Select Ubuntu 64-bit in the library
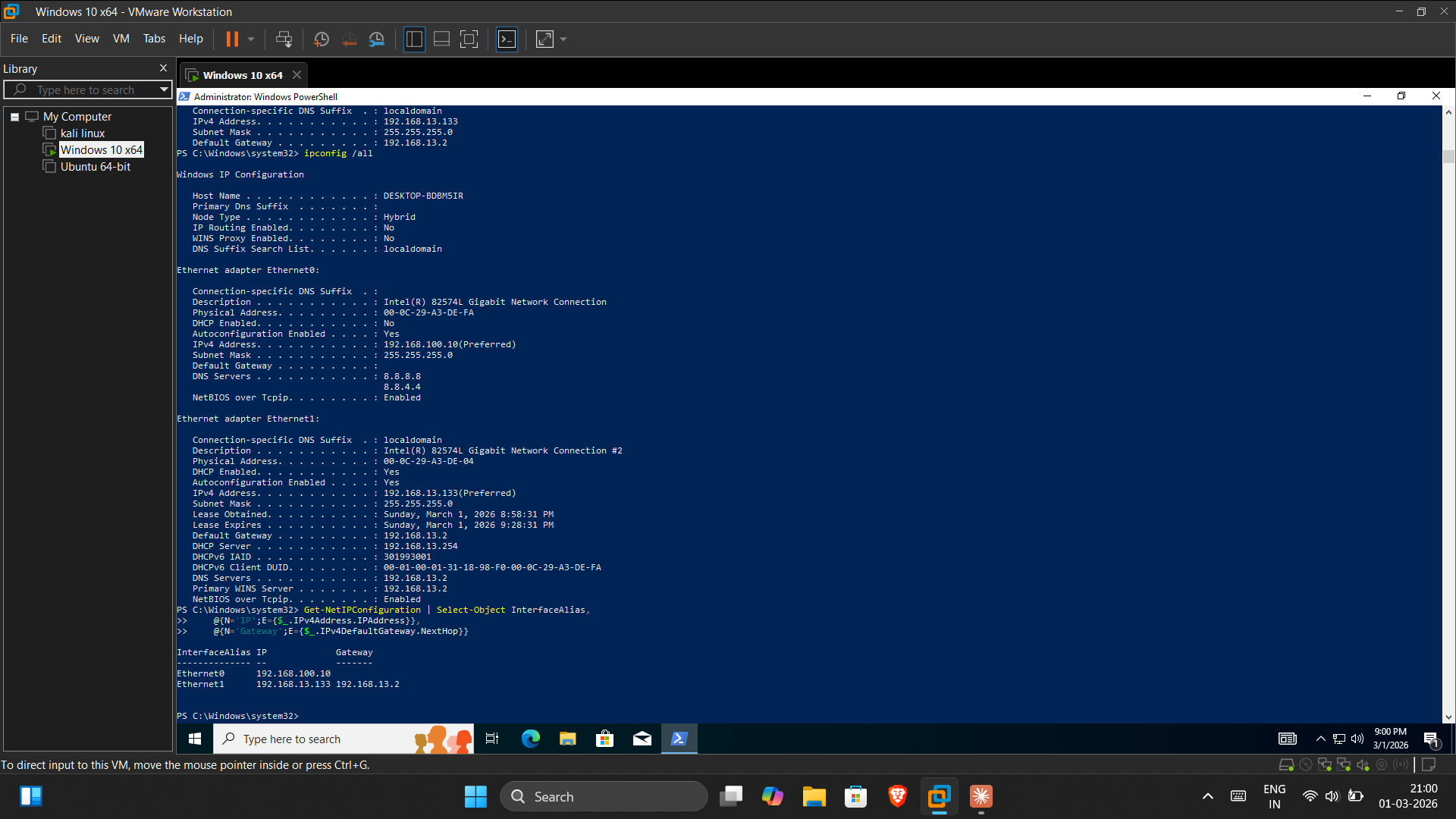1456x819 pixels. pyautogui.click(x=96, y=167)
